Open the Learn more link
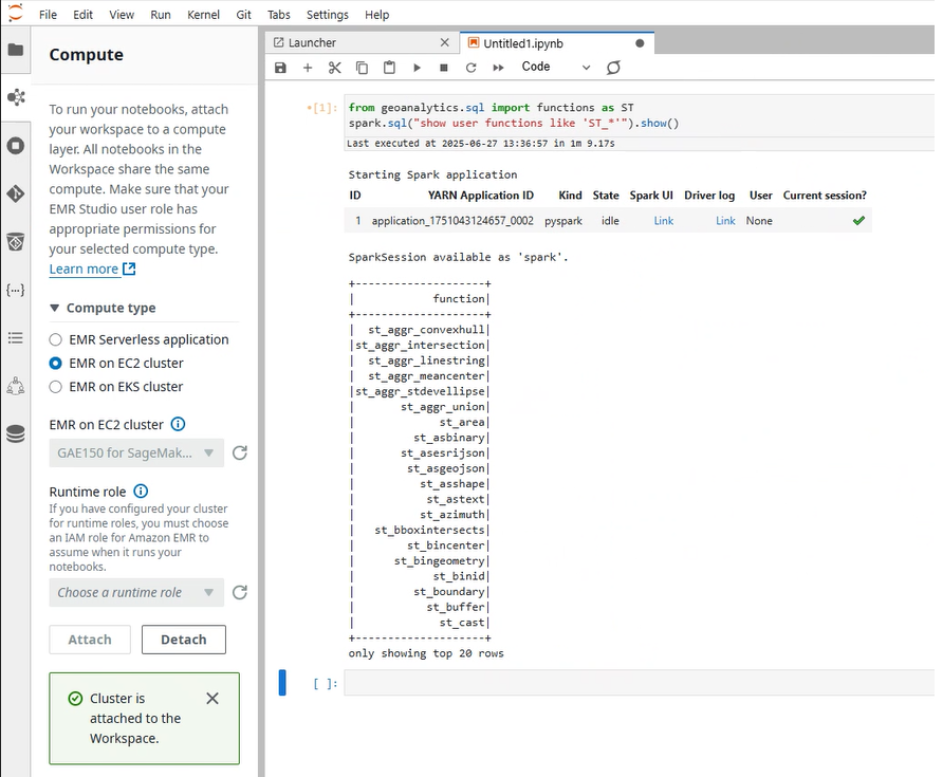This screenshot has width=936, height=777. (92, 269)
